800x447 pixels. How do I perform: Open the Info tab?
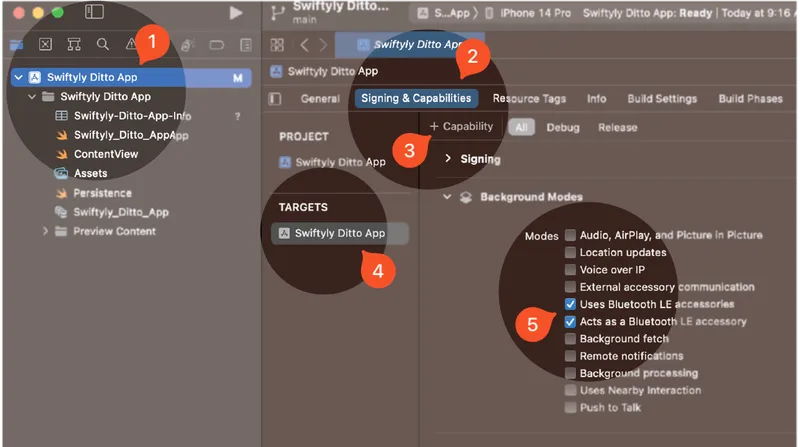point(596,98)
